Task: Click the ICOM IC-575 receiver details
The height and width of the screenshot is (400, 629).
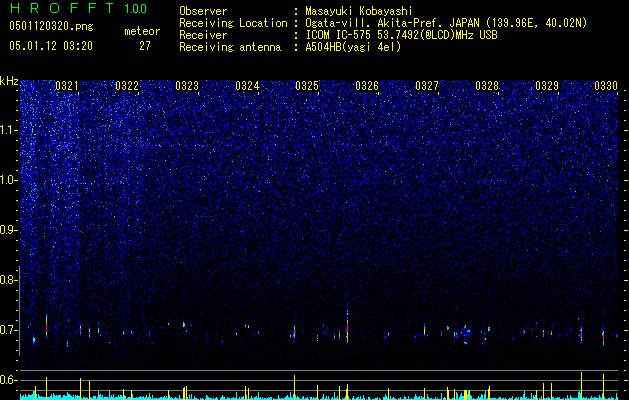Action: 401,35
